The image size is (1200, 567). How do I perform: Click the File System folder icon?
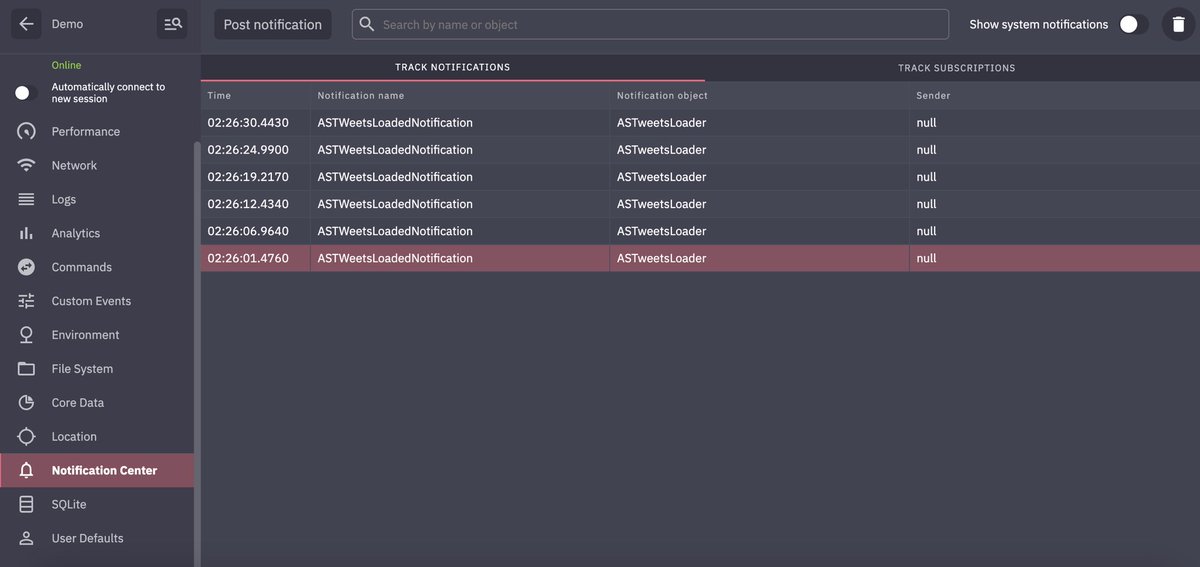27,369
